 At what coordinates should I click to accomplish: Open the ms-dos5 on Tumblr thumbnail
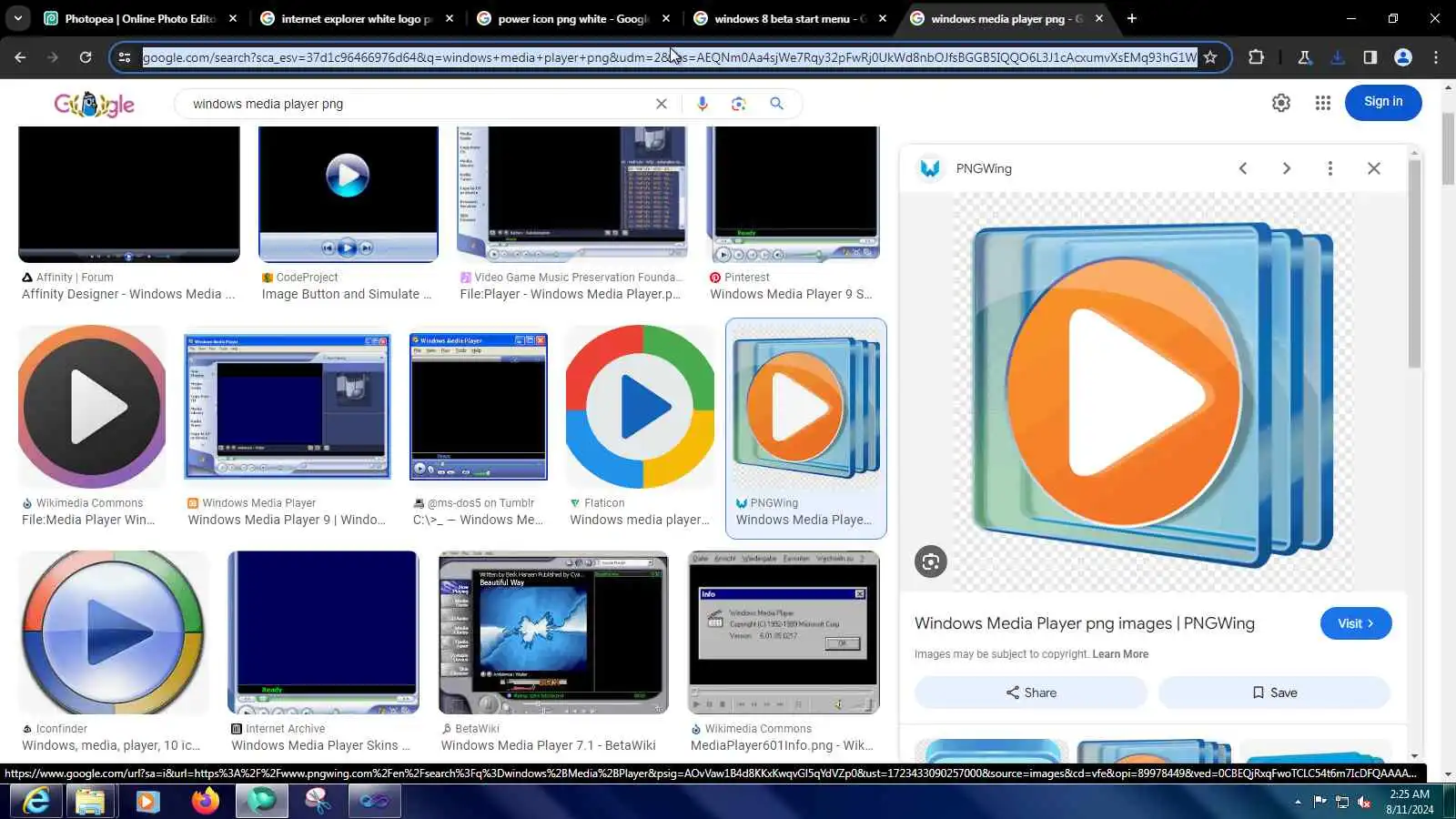(x=479, y=407)
